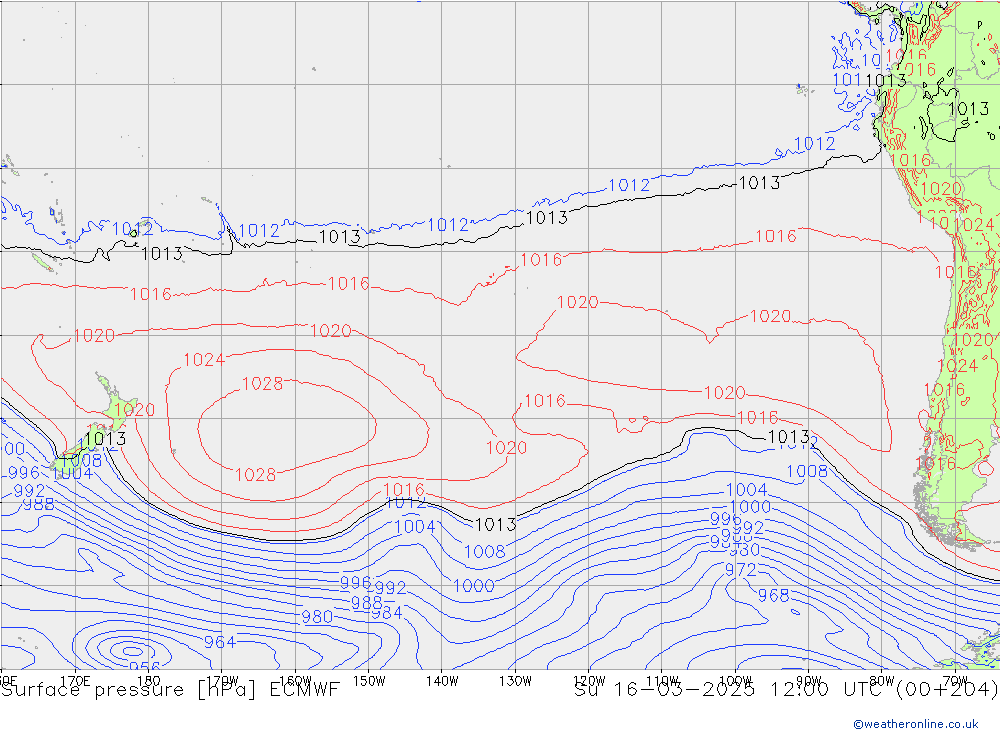Click the 964 isobar label

(x=220, y=642)
